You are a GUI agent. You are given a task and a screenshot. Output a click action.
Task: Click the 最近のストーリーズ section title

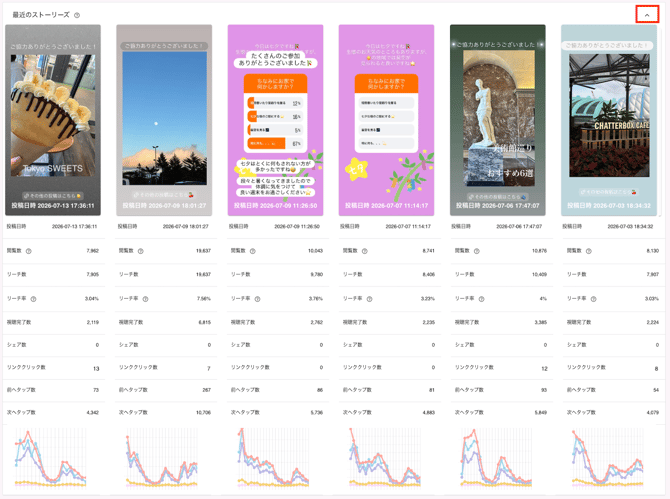(x=41, y=15)
